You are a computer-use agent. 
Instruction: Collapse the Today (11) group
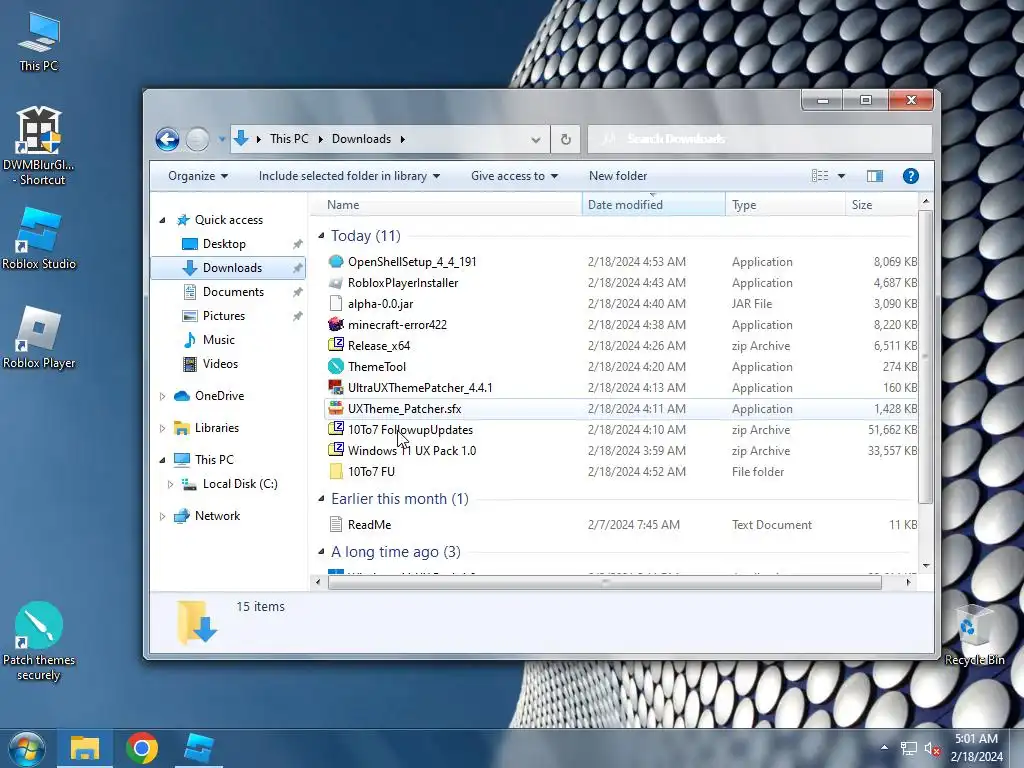321,235
